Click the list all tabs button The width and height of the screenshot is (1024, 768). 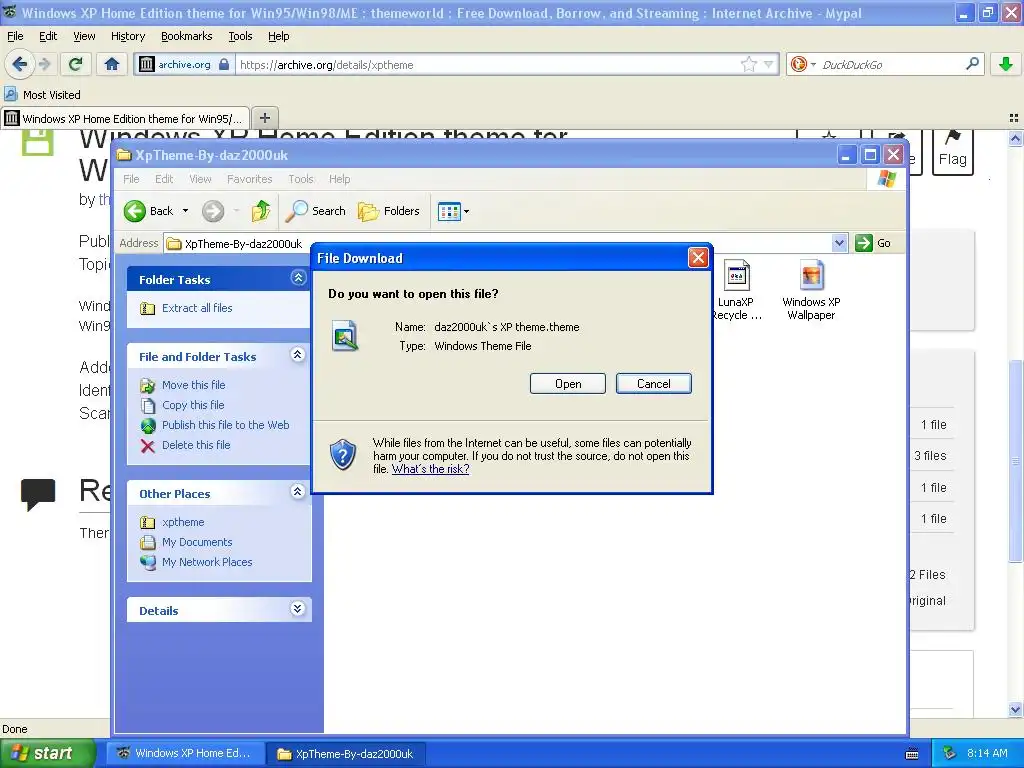(1014, 118)
